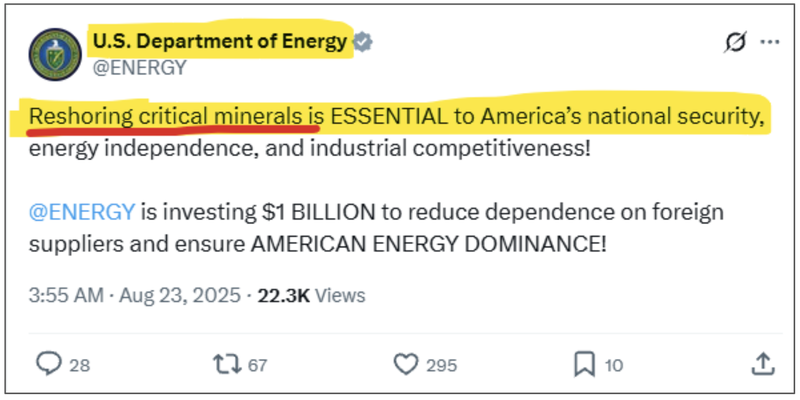Click the 28 replies count
This screenshot has width=800, height=400.
click(79, 364)
